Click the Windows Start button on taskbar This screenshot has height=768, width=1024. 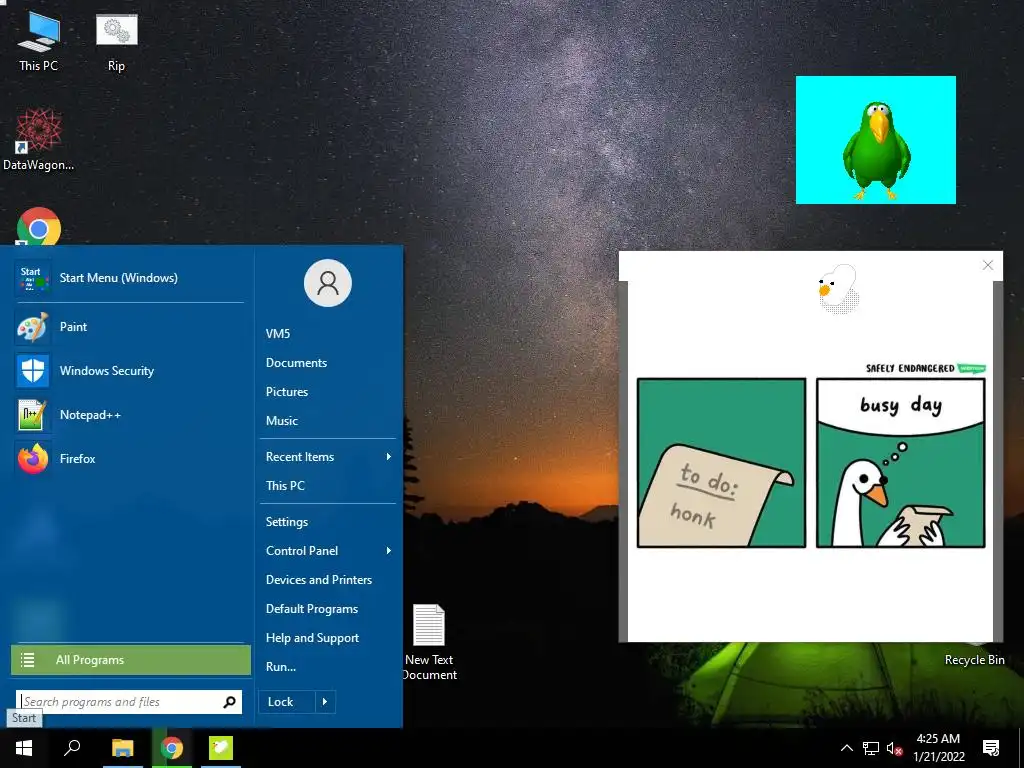click(x=24, y=748)
